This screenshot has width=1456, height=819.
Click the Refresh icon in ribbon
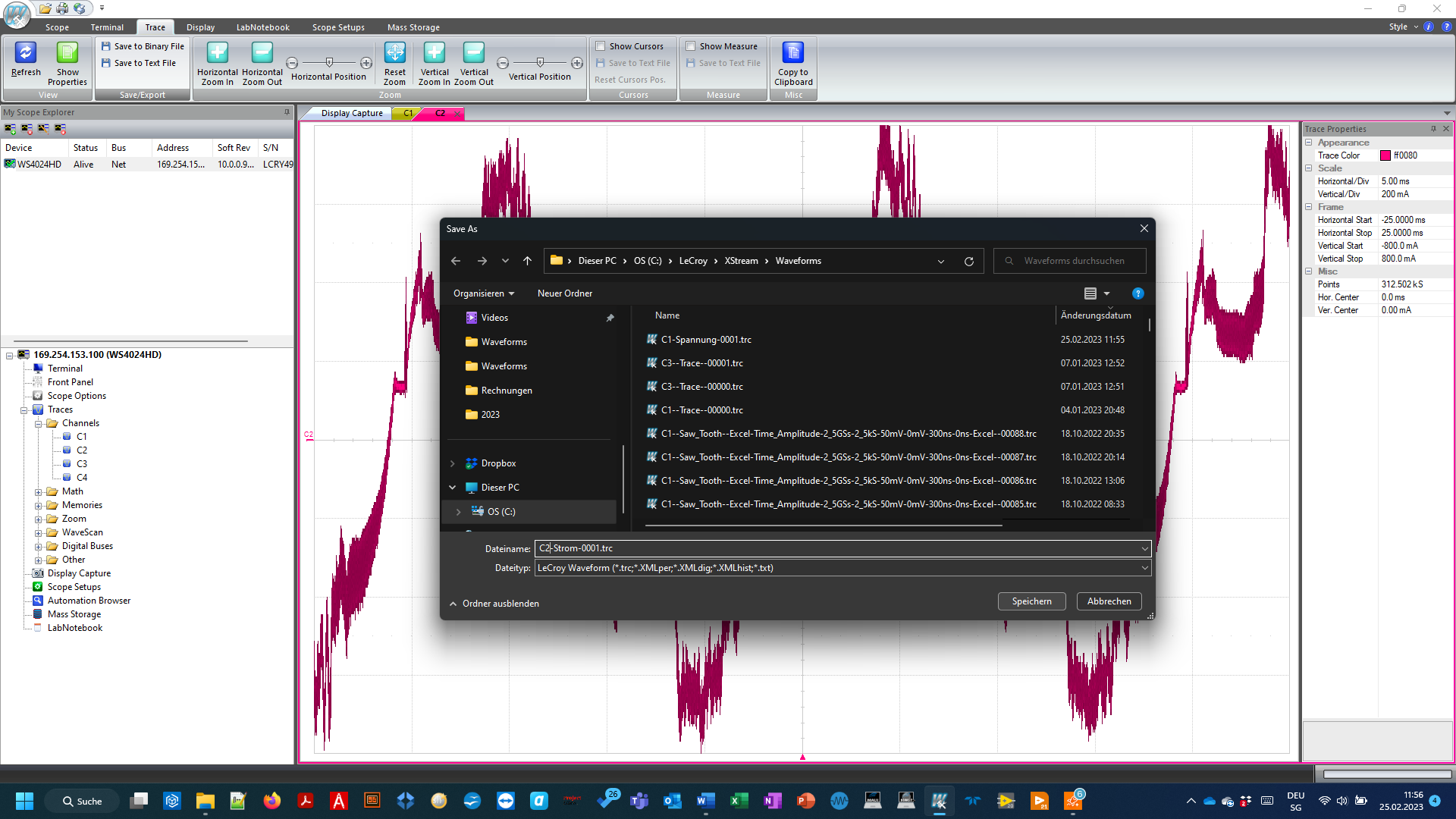(x=26, y=53)
